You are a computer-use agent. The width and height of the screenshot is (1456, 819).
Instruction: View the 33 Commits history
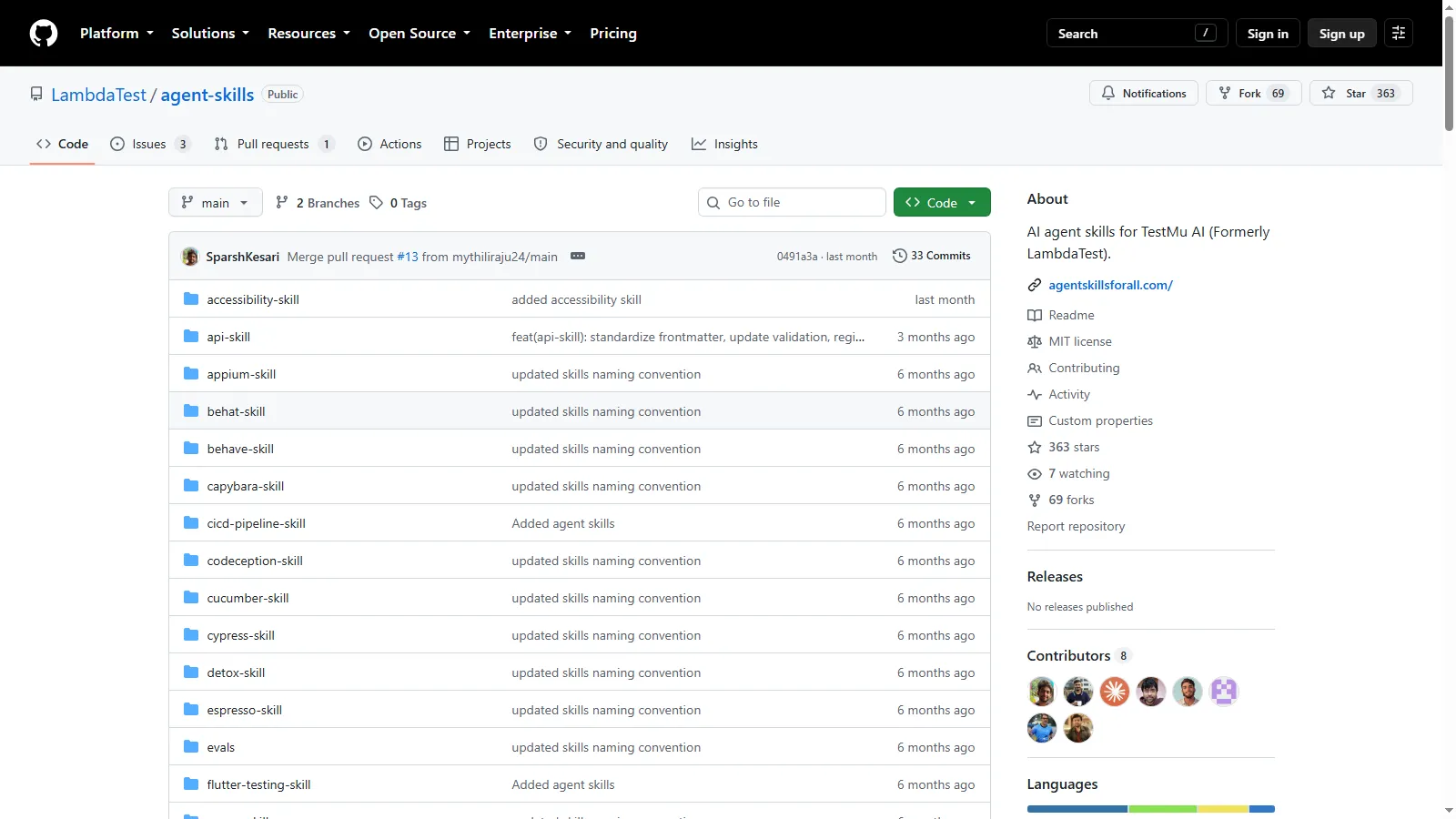(x=932, y=256)
